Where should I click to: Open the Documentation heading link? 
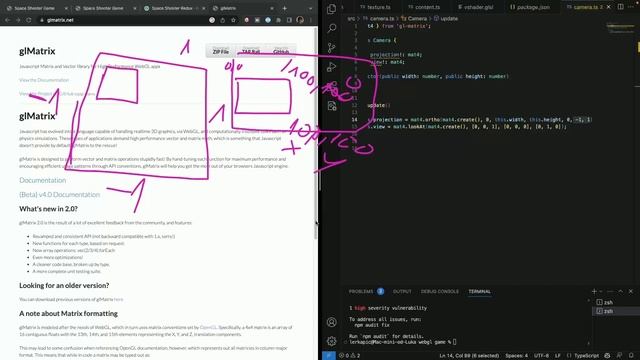pos(42,180)
